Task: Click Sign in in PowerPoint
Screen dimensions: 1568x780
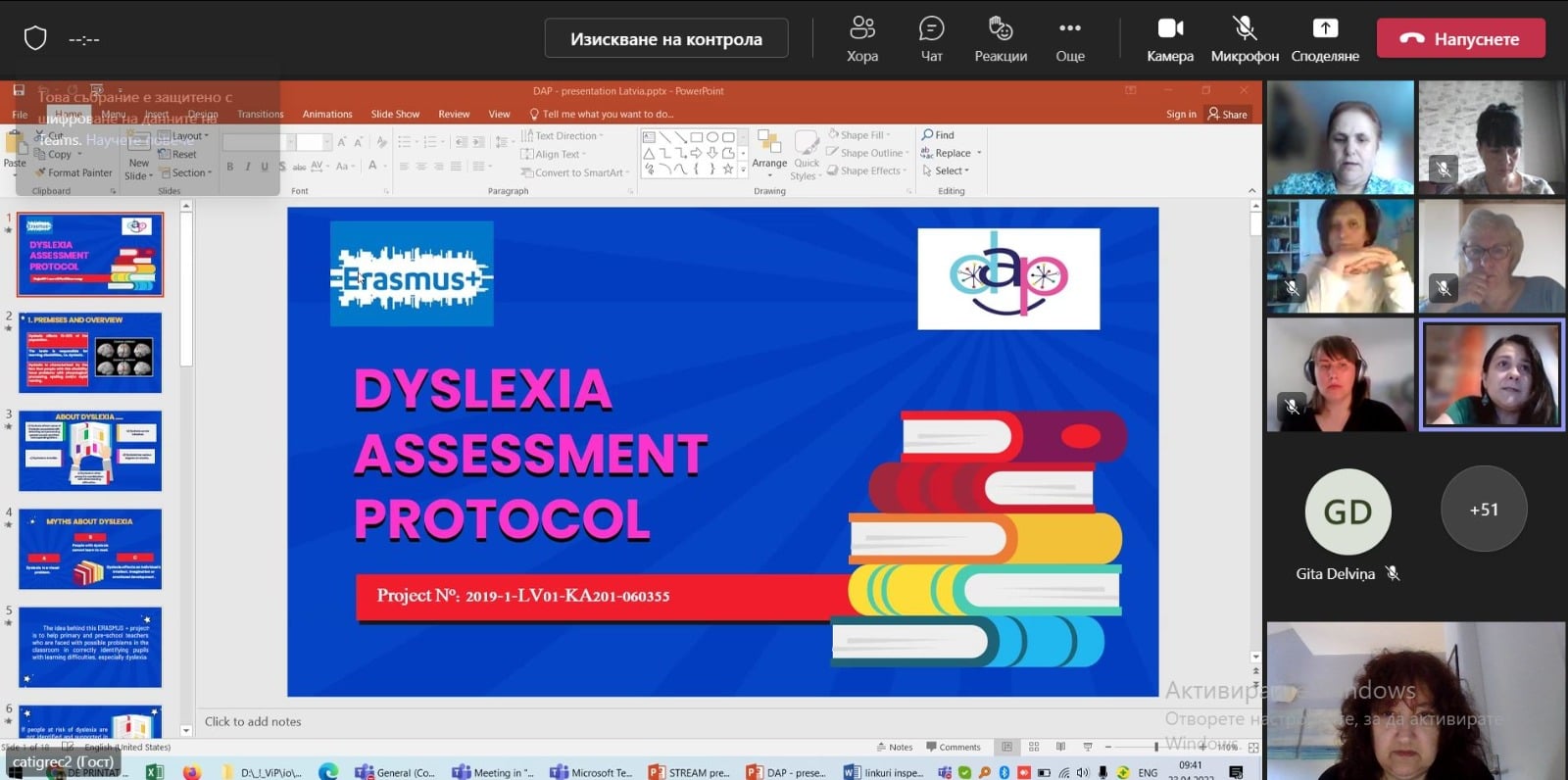Action: point(1181,115)
